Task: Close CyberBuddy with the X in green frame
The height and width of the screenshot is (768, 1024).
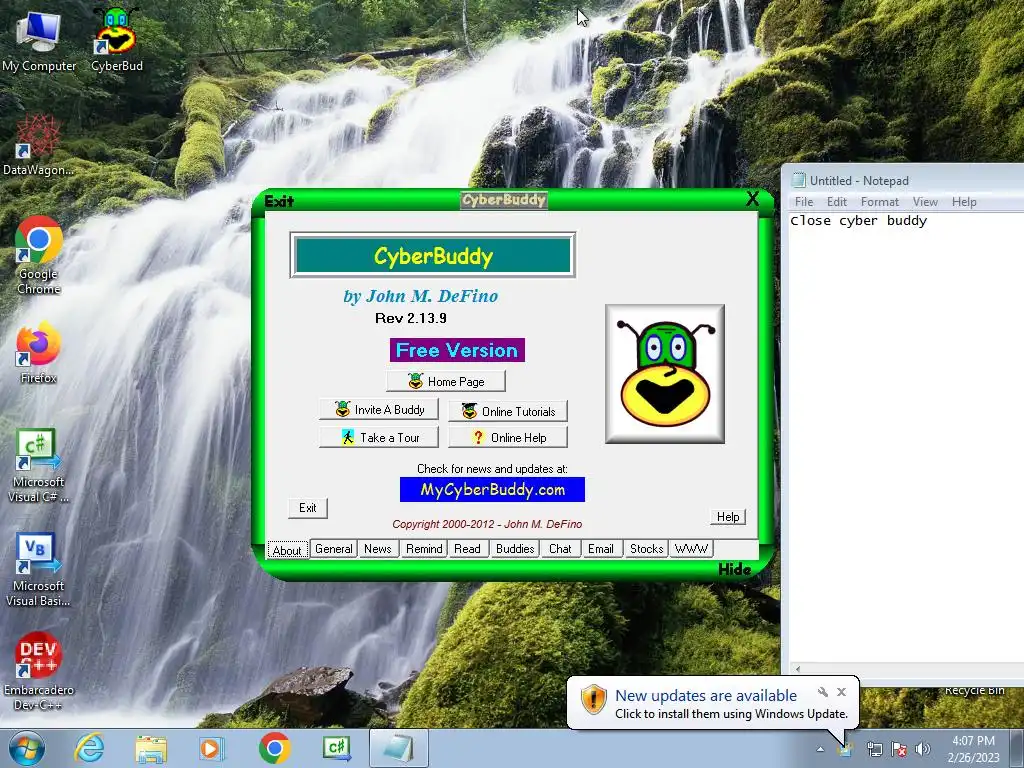Action: pos(752,199)
